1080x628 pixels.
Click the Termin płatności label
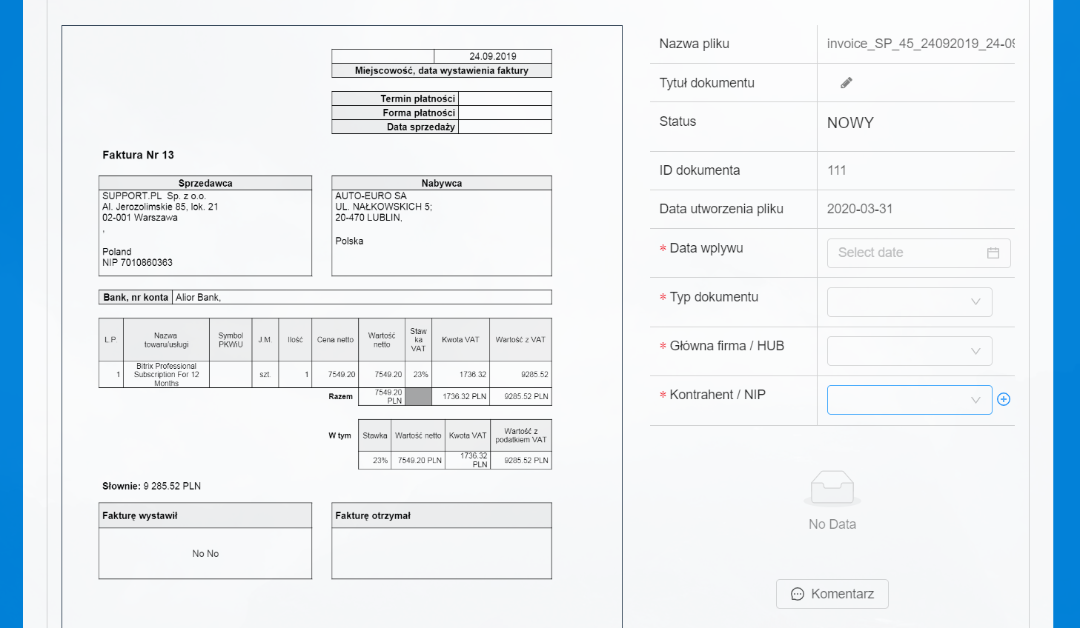[x=417, y=98]
